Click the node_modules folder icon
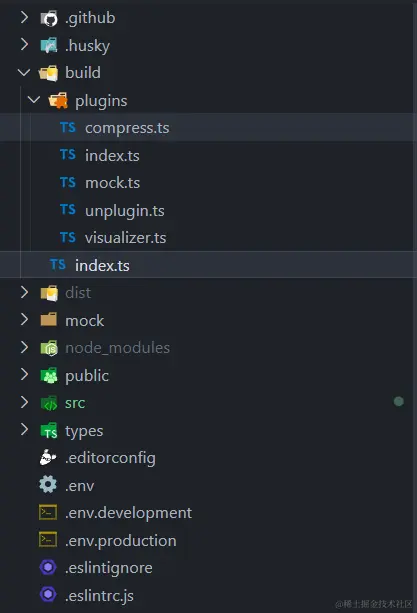Image resolution: width=417 pixels, height=613 pixels. [x=49, y=348]
